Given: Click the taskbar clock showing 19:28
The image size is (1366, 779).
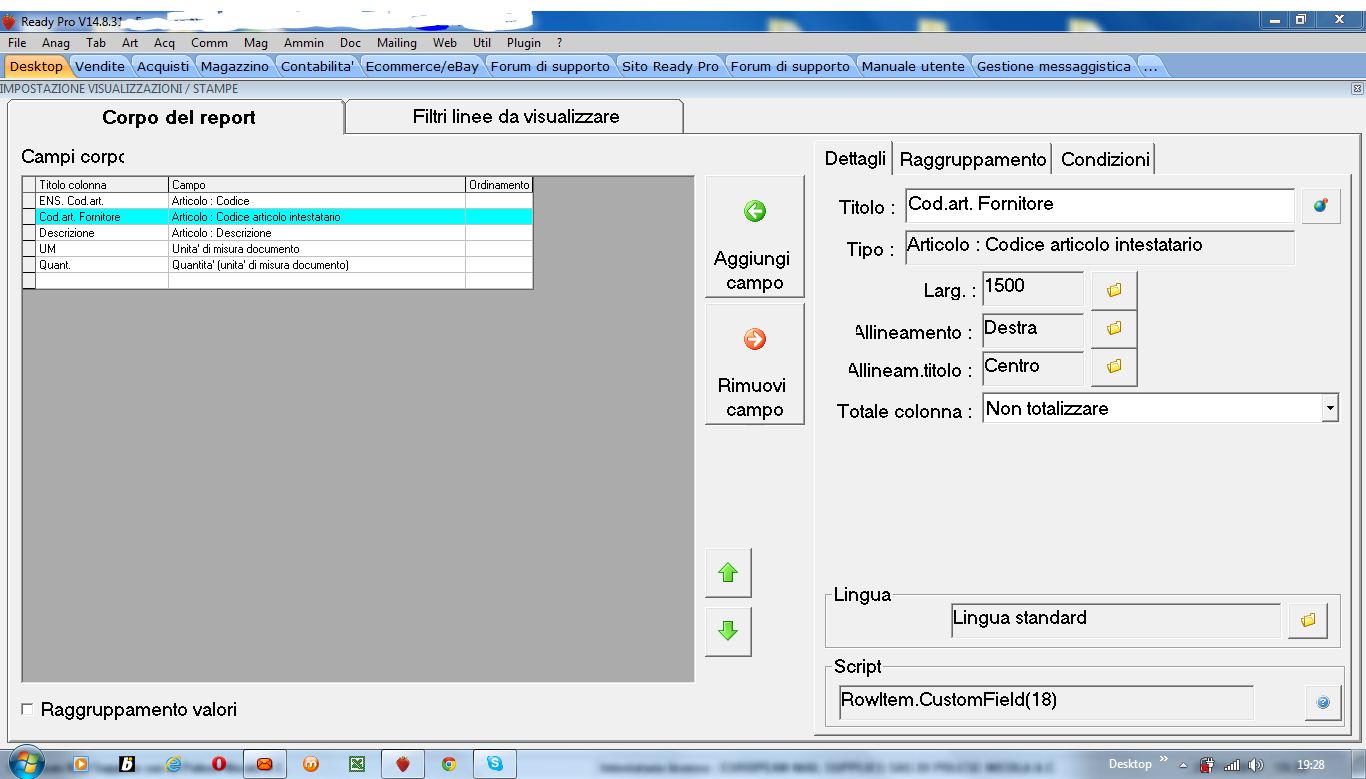Looking at the screenshot, I should click(x=1311, y=765).
